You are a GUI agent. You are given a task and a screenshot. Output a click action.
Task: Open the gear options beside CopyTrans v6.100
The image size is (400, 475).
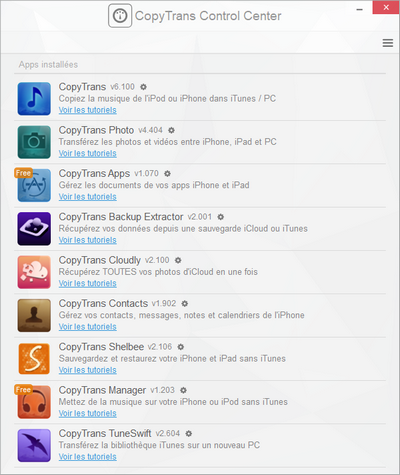tap(143, 87)
